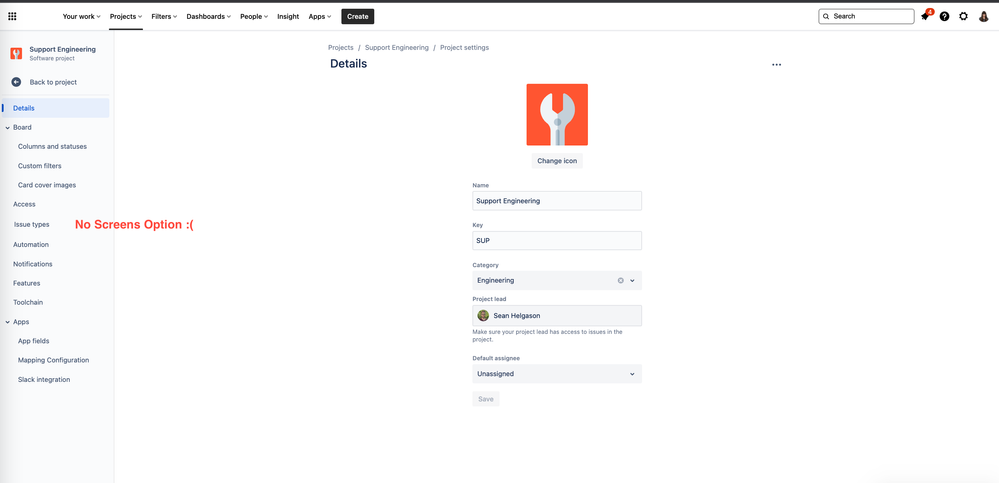The height and width of the screenshot is (483, 999).
Task: Click the Support Engineering breadcrumb link
Action: [397, 48]
